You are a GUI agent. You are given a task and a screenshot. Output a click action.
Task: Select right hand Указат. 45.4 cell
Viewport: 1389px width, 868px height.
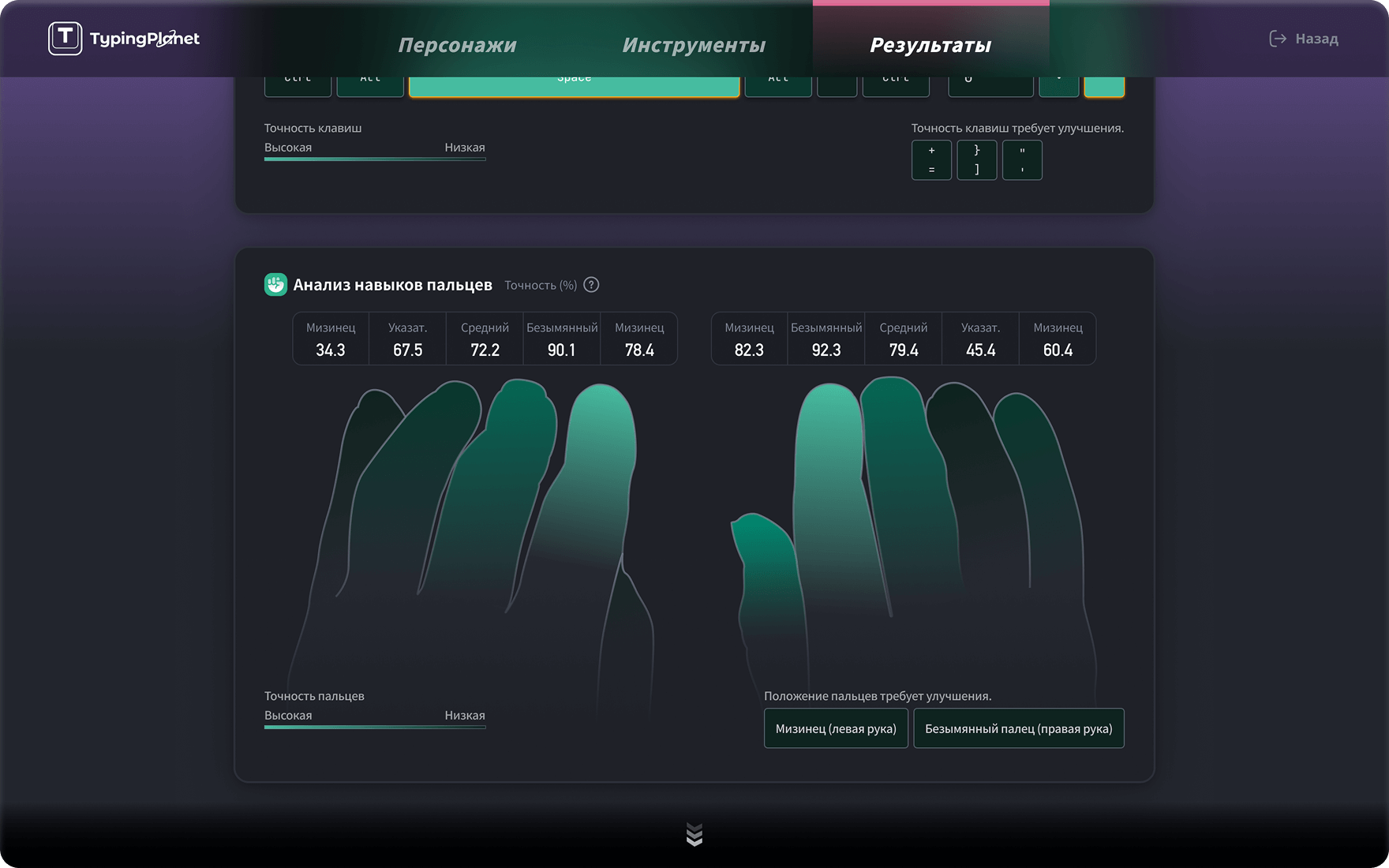(x=980, y=339)
